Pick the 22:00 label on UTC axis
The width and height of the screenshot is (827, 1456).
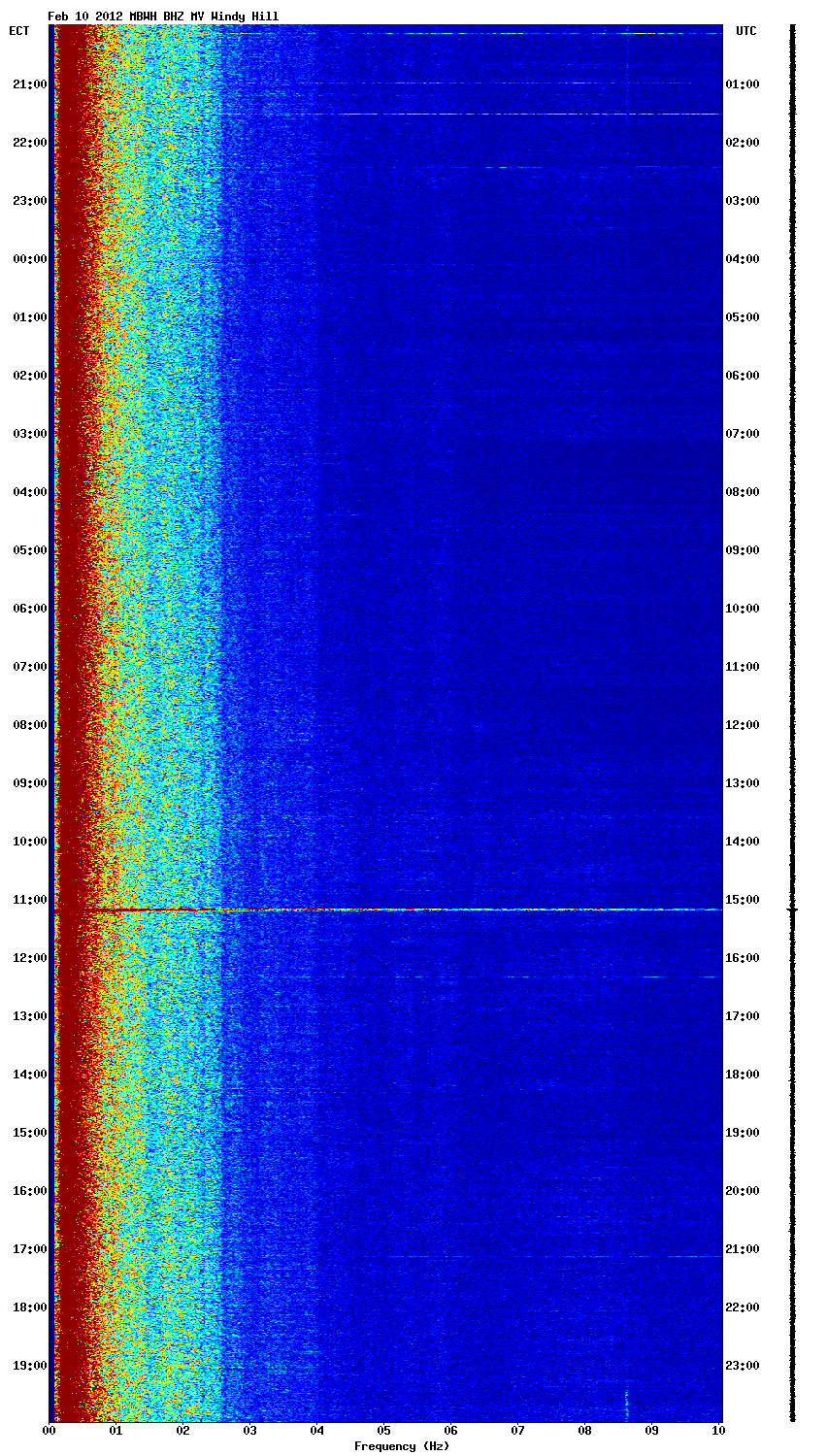(743, 1307)
